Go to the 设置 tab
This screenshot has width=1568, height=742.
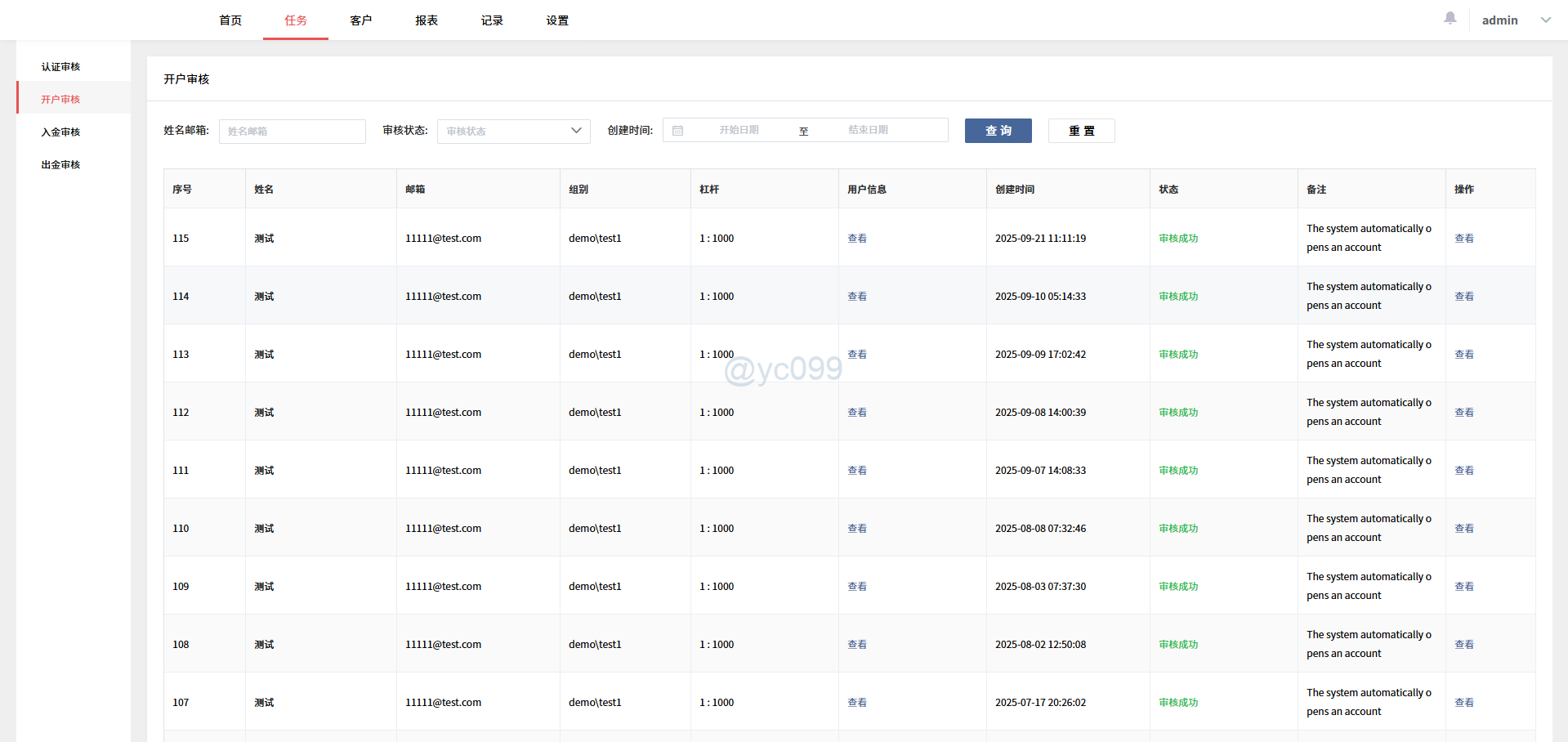(557, 20)
